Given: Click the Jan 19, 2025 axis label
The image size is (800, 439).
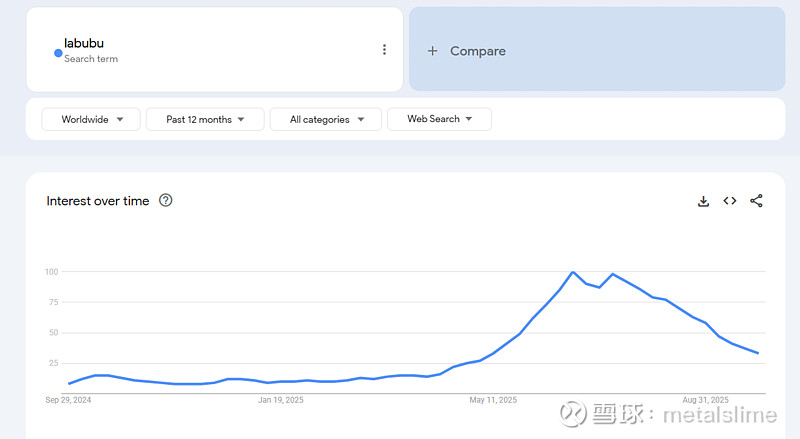Looking at the screenshot, I should point(281,400).
